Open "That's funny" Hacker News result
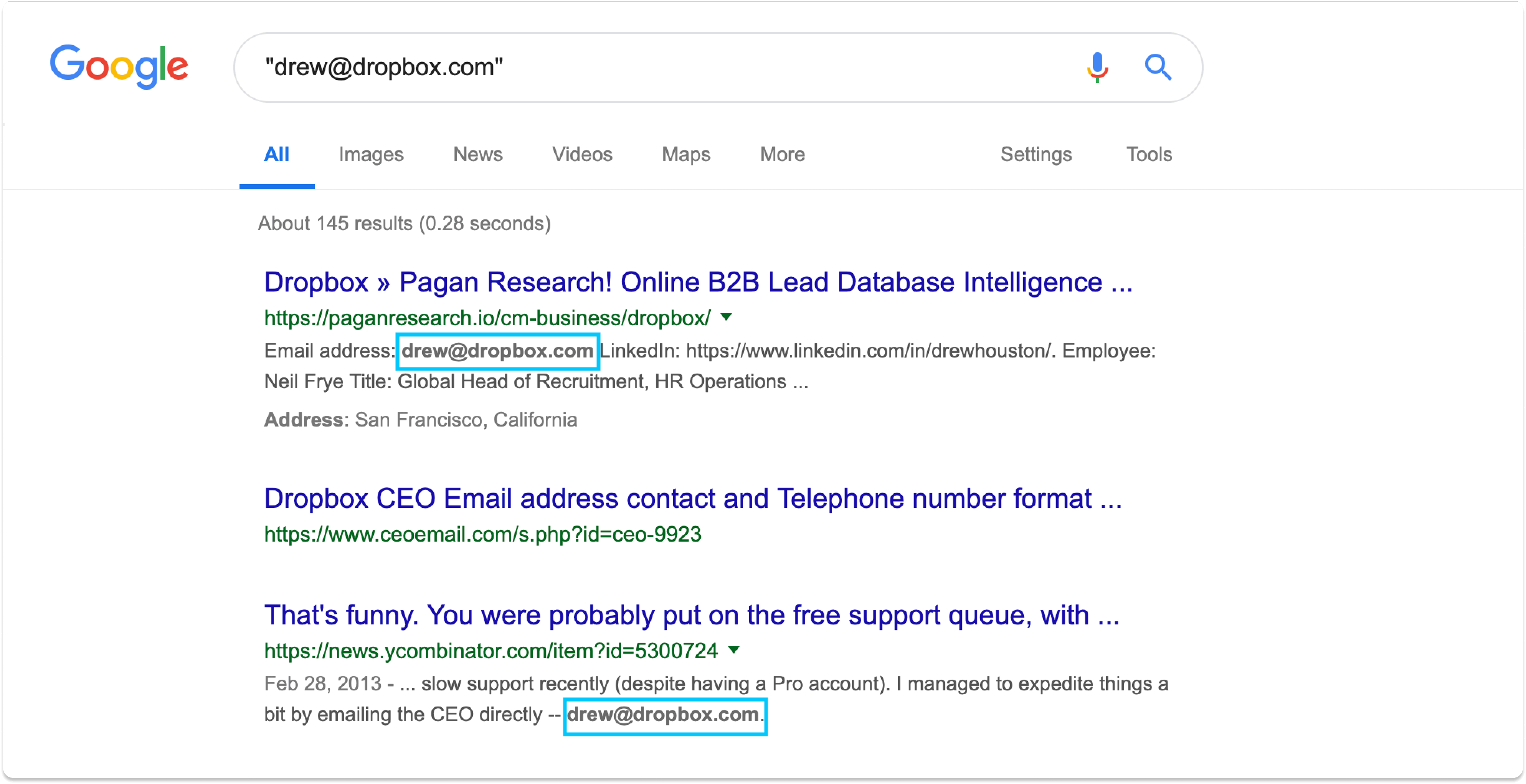 point(691,615)
